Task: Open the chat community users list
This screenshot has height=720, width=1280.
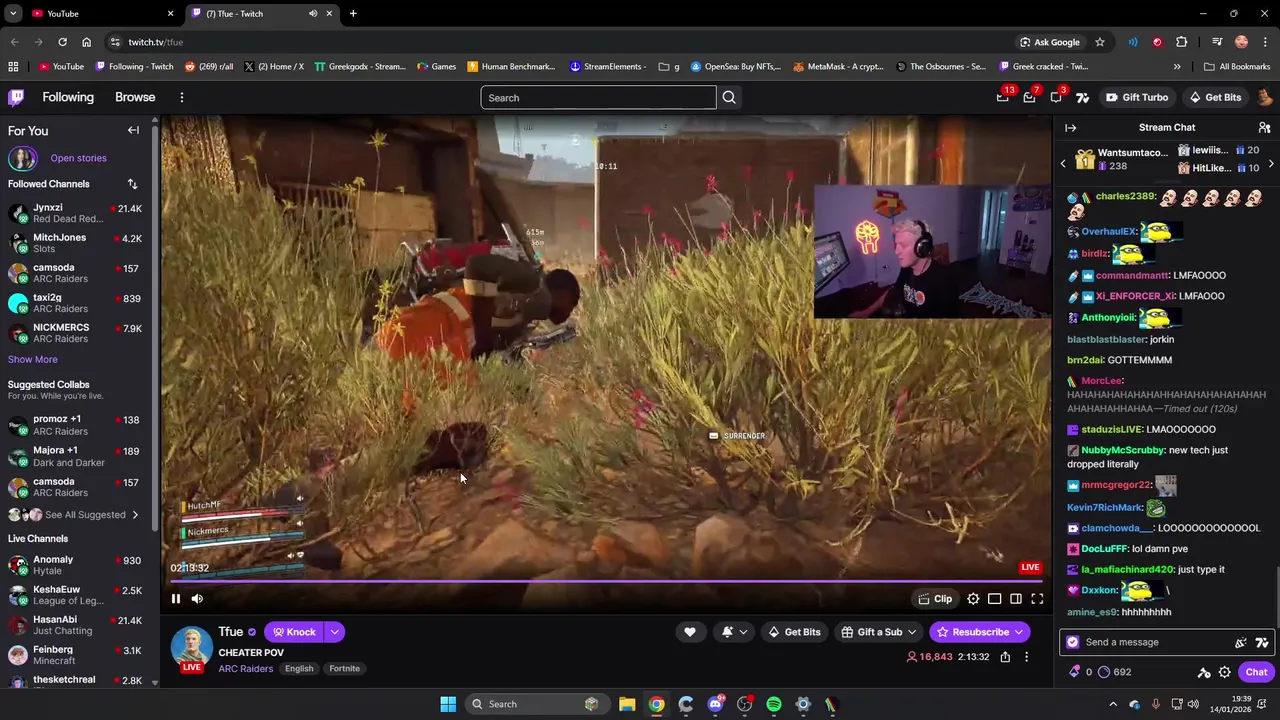Action: pyautogui.click(x=1264, y=128)
